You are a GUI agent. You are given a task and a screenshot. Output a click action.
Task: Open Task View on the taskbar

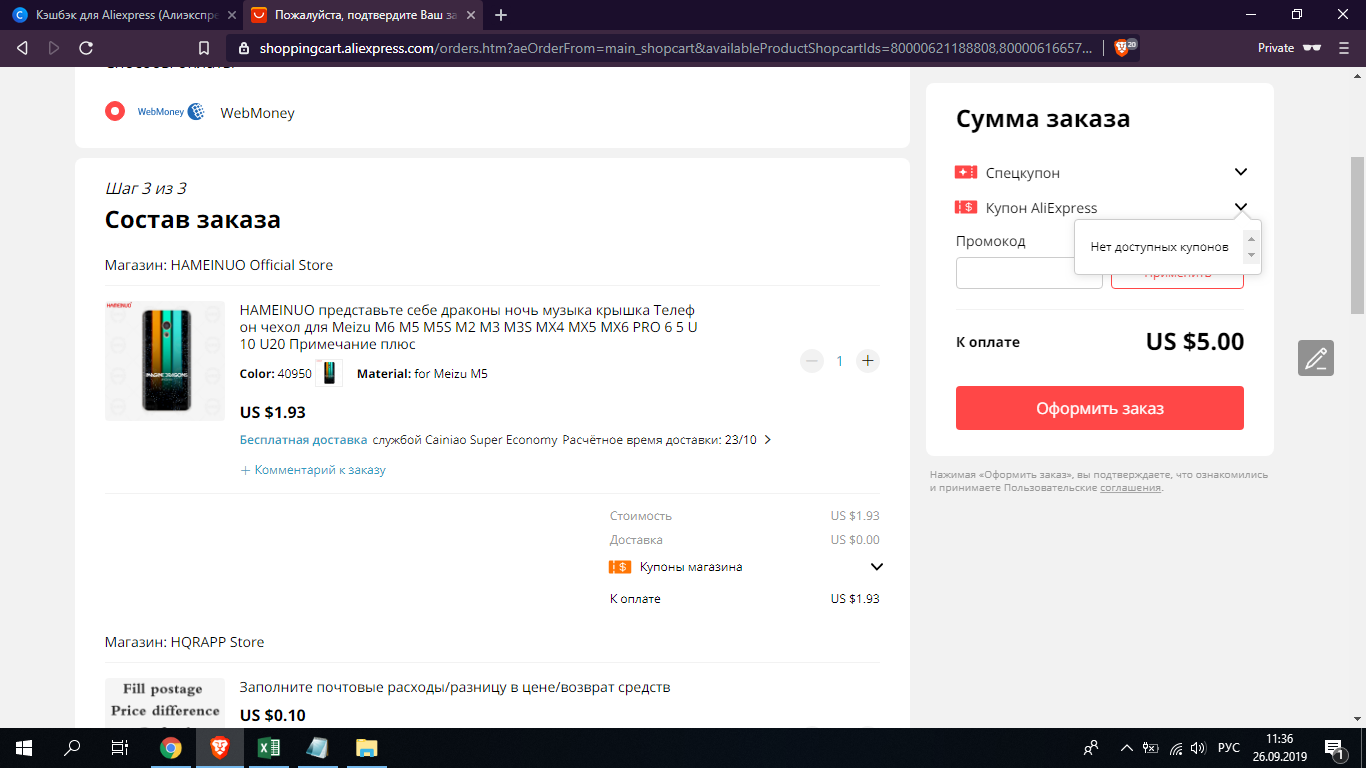tap(120, 748)
